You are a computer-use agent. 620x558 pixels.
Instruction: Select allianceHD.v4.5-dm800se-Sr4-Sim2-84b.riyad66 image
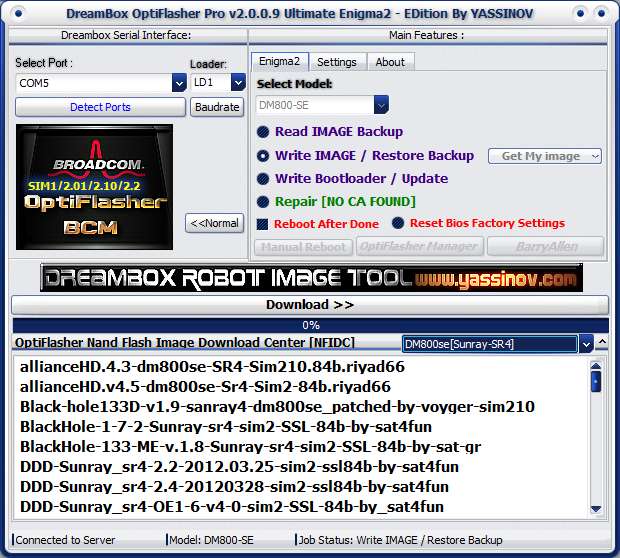205,387
